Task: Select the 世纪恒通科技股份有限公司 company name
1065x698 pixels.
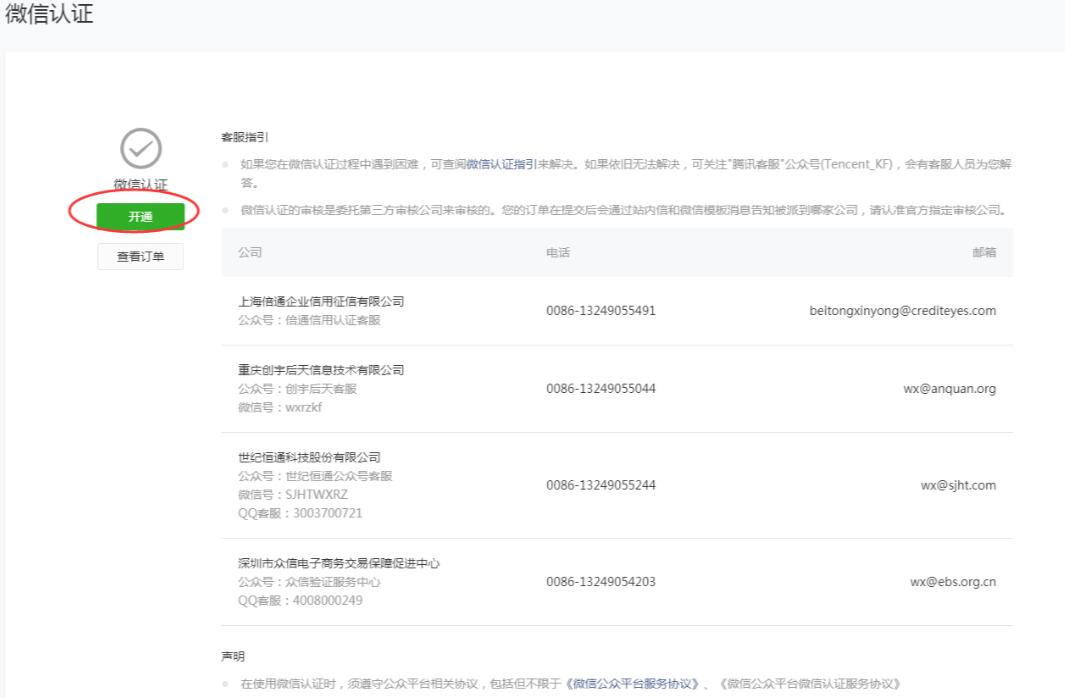Action: tap(309, 457)
